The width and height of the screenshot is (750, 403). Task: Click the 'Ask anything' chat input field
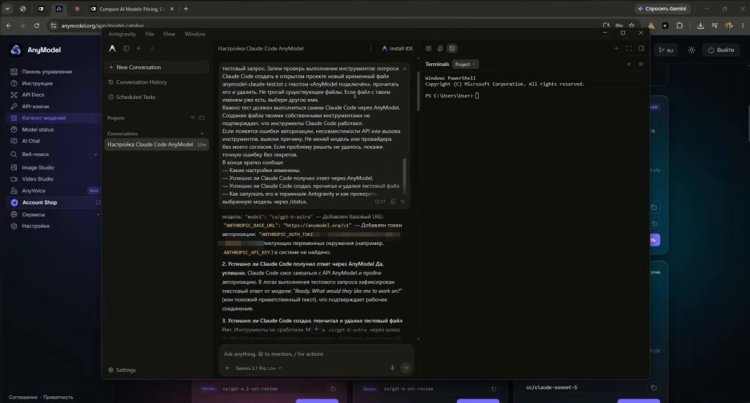316,354
